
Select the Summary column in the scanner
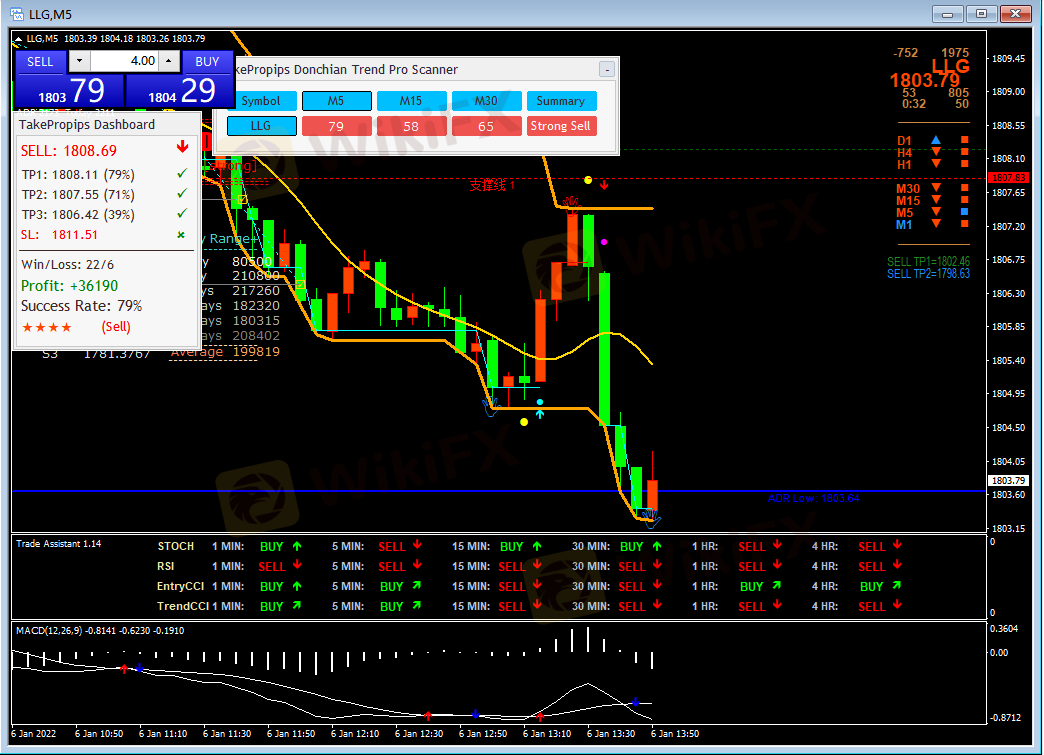(x=560, y=101)
